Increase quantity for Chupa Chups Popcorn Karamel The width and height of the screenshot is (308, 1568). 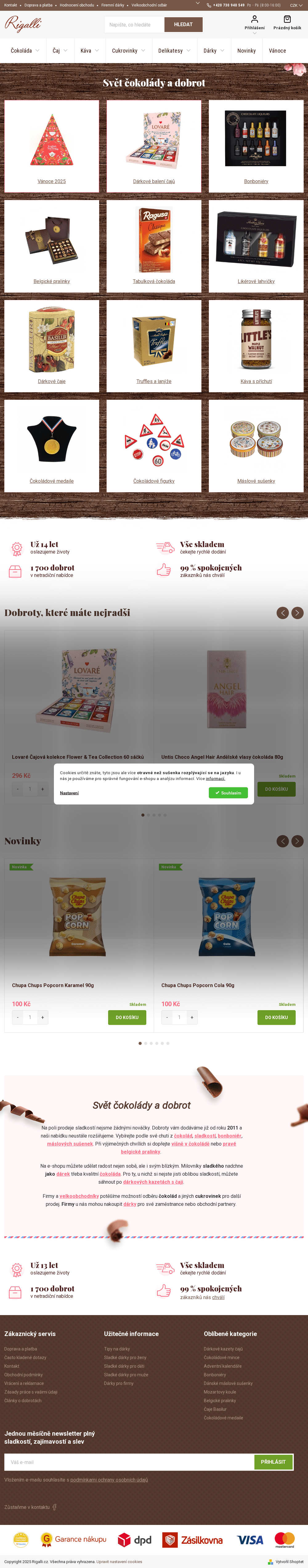[x=42, y=1017]
